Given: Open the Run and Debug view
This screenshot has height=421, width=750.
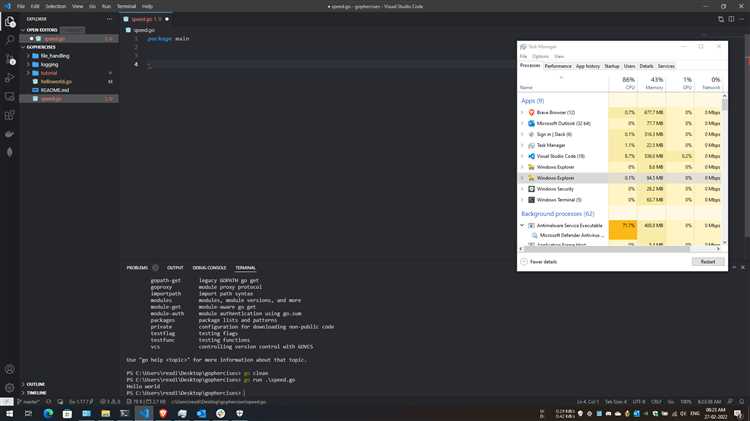Looking at the screenshot, I should pos(10,78).
